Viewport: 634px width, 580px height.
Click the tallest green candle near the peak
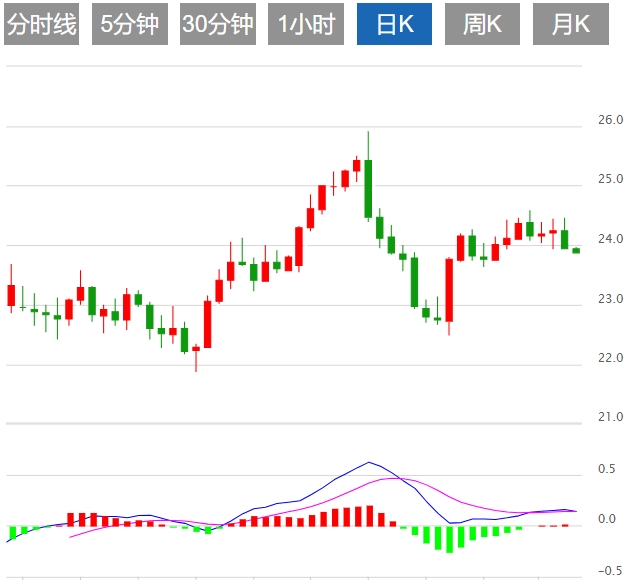[368, 189]
